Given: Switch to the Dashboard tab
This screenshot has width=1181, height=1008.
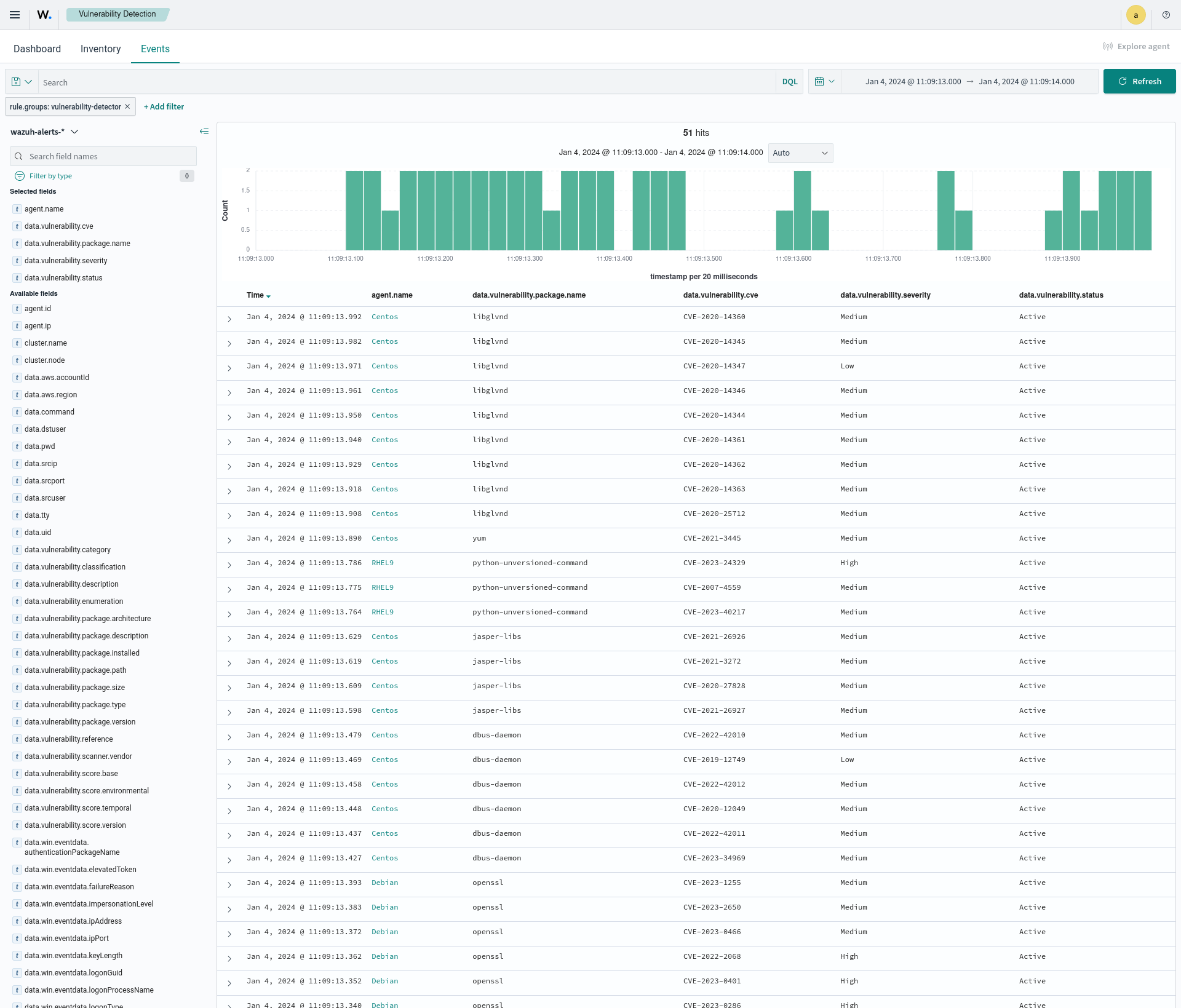Looking at the screenshot, I should 37,49.
